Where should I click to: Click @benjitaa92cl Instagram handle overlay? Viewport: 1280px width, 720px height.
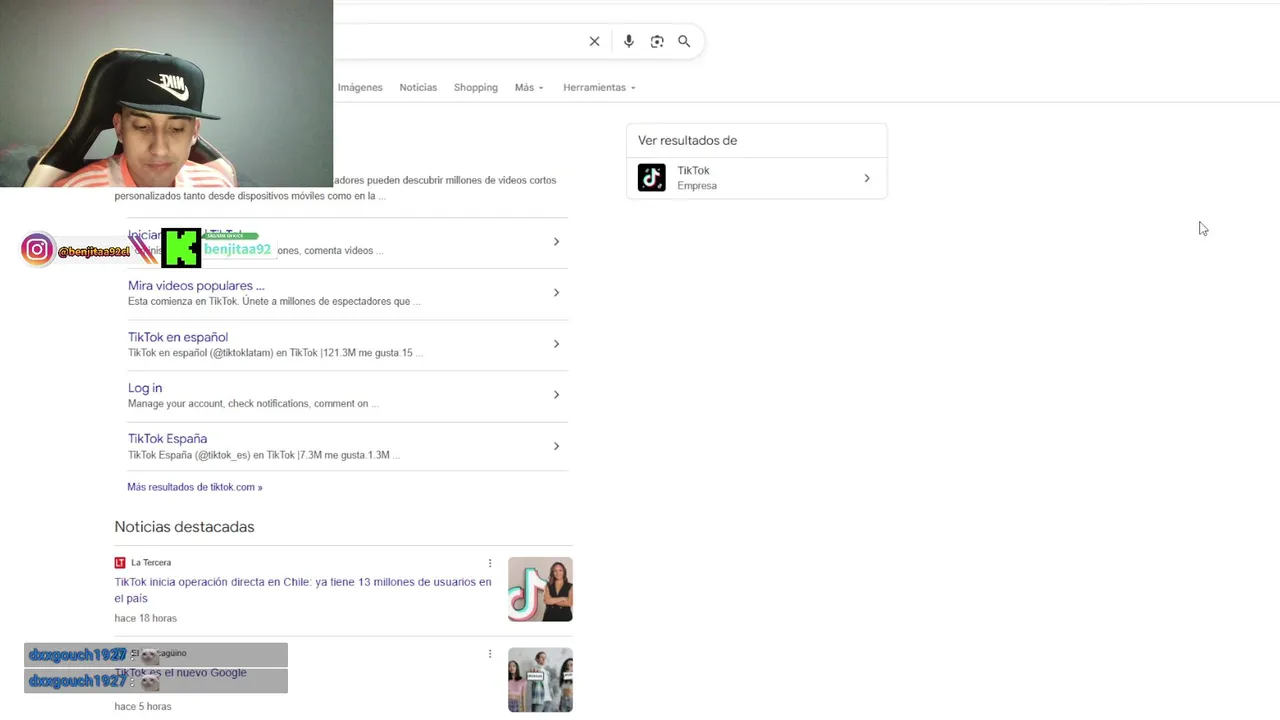[x=94, y=252]
